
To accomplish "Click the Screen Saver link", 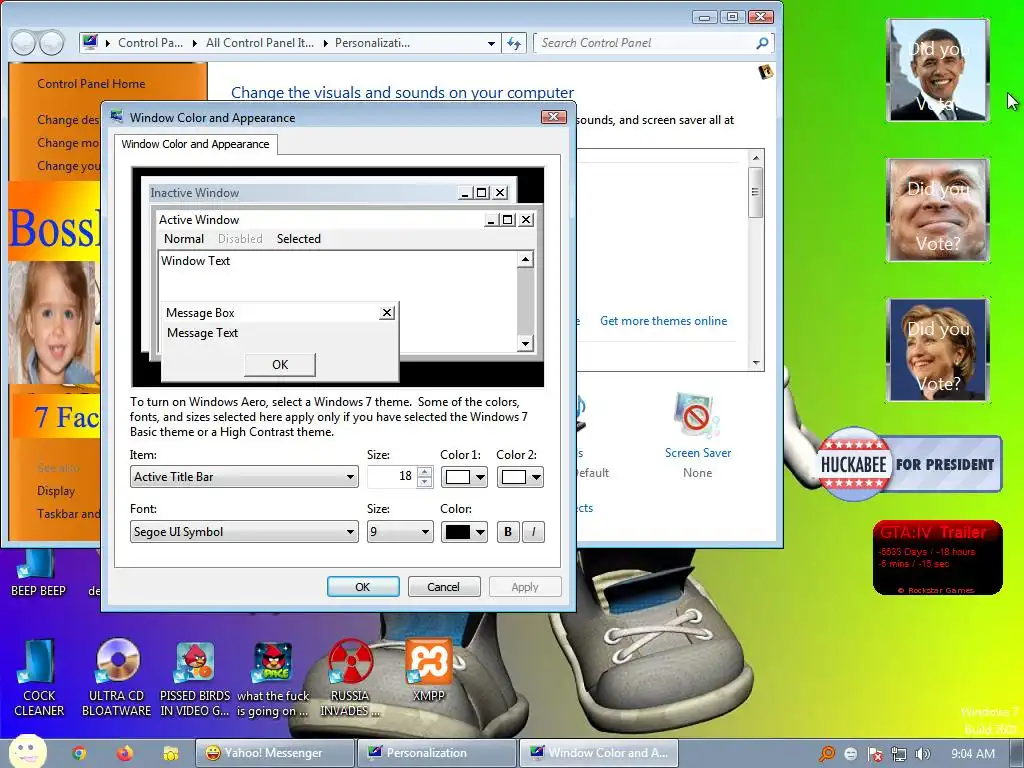I will click(x=697, y=453).
